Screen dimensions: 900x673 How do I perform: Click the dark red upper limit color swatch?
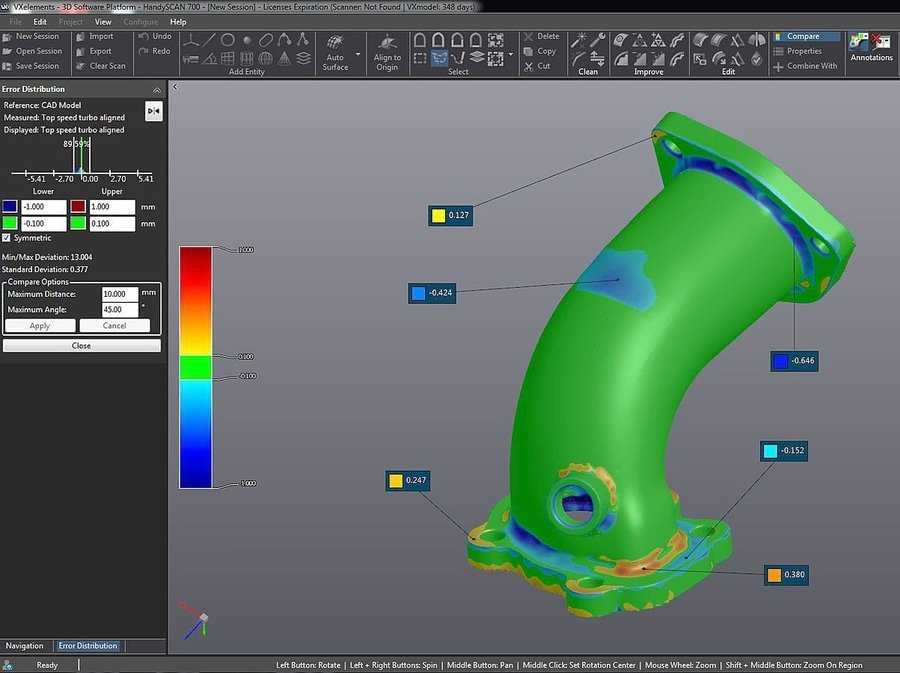(78, 207)
